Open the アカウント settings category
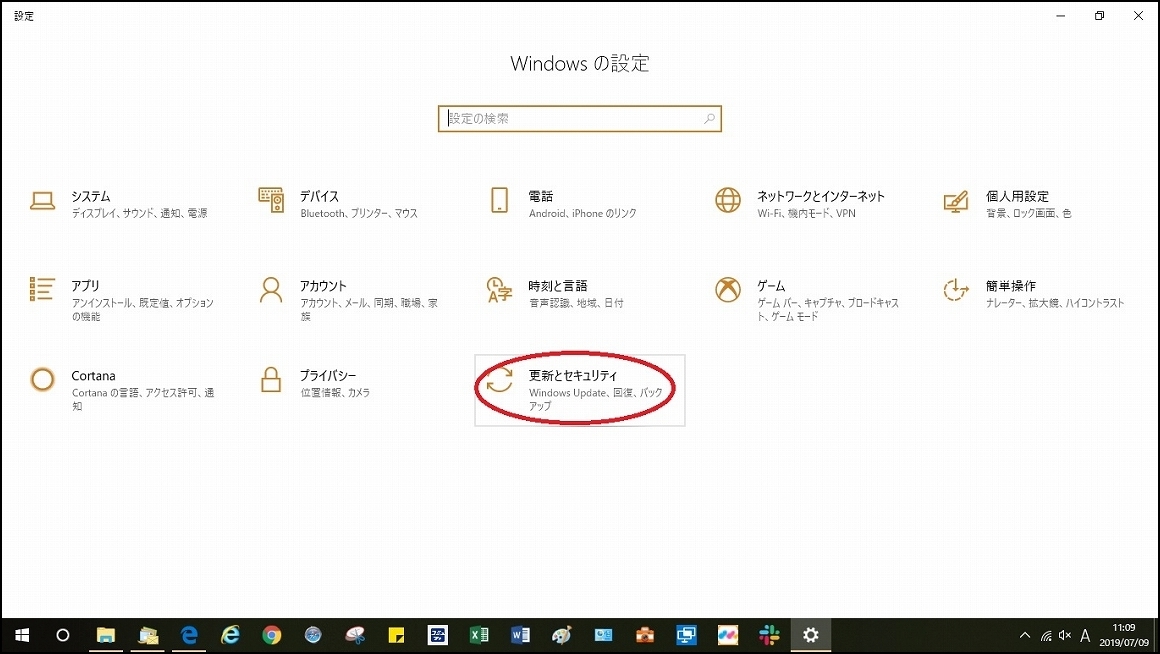The height and width of the screenshot is (654, 1160). 348,300
